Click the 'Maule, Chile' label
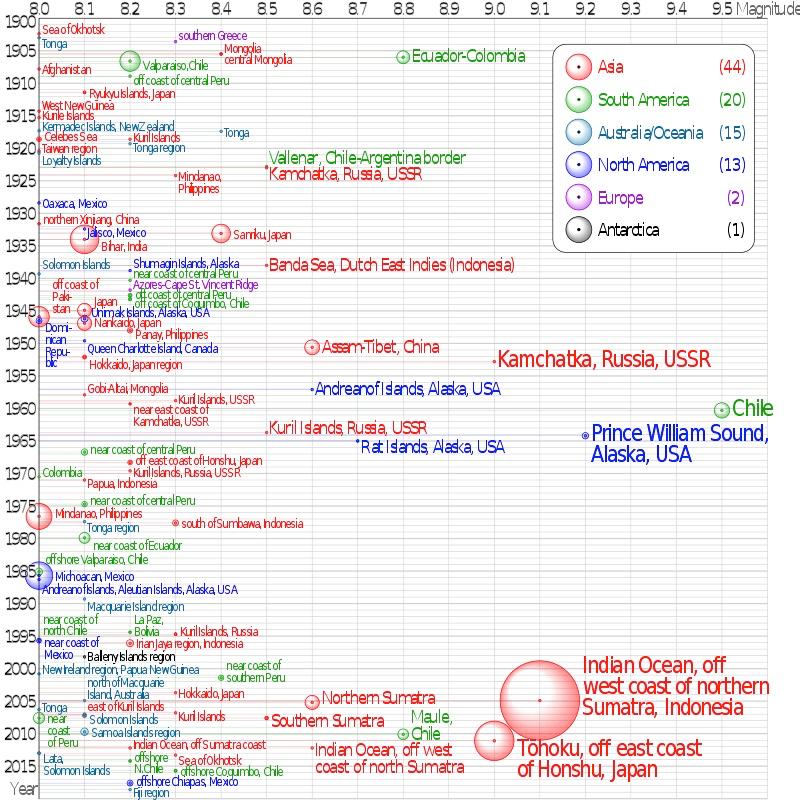The width and height of the screenshot is (800, 800). [x=432, y=726]
